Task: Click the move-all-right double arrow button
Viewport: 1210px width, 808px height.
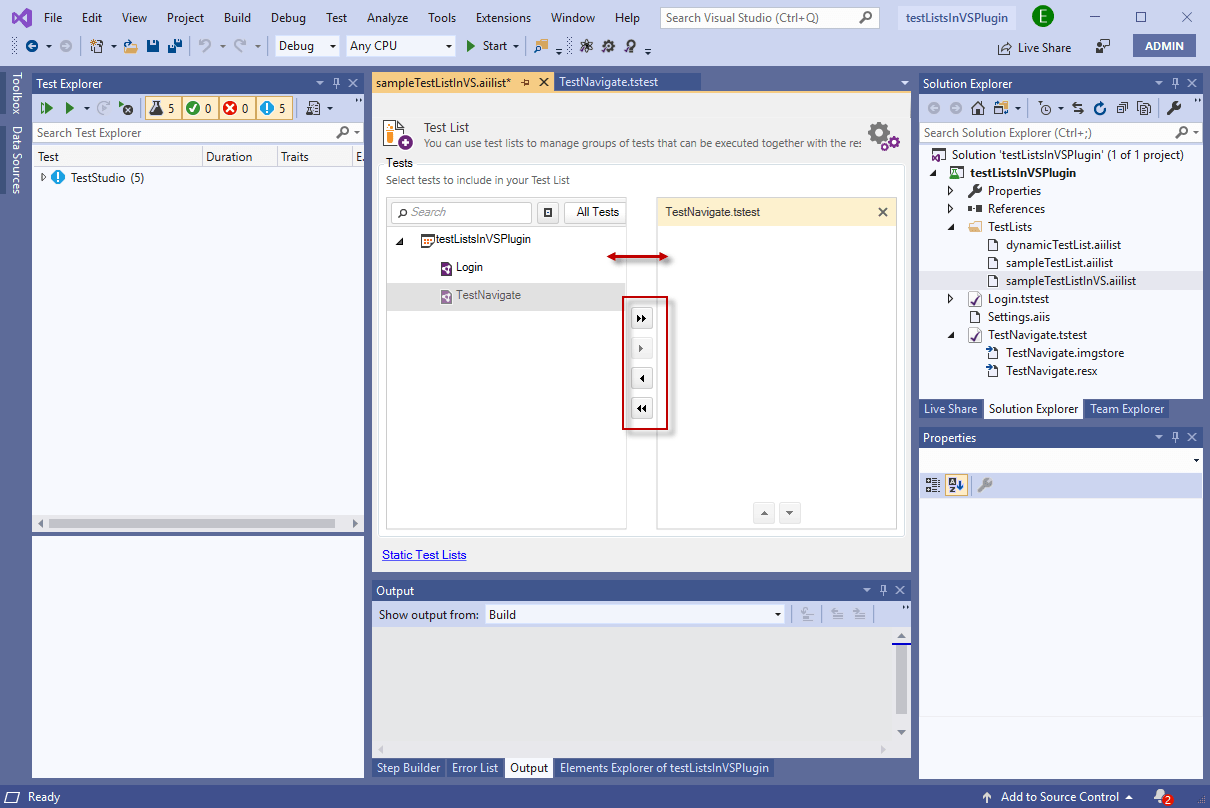Action: coord(641,317)
